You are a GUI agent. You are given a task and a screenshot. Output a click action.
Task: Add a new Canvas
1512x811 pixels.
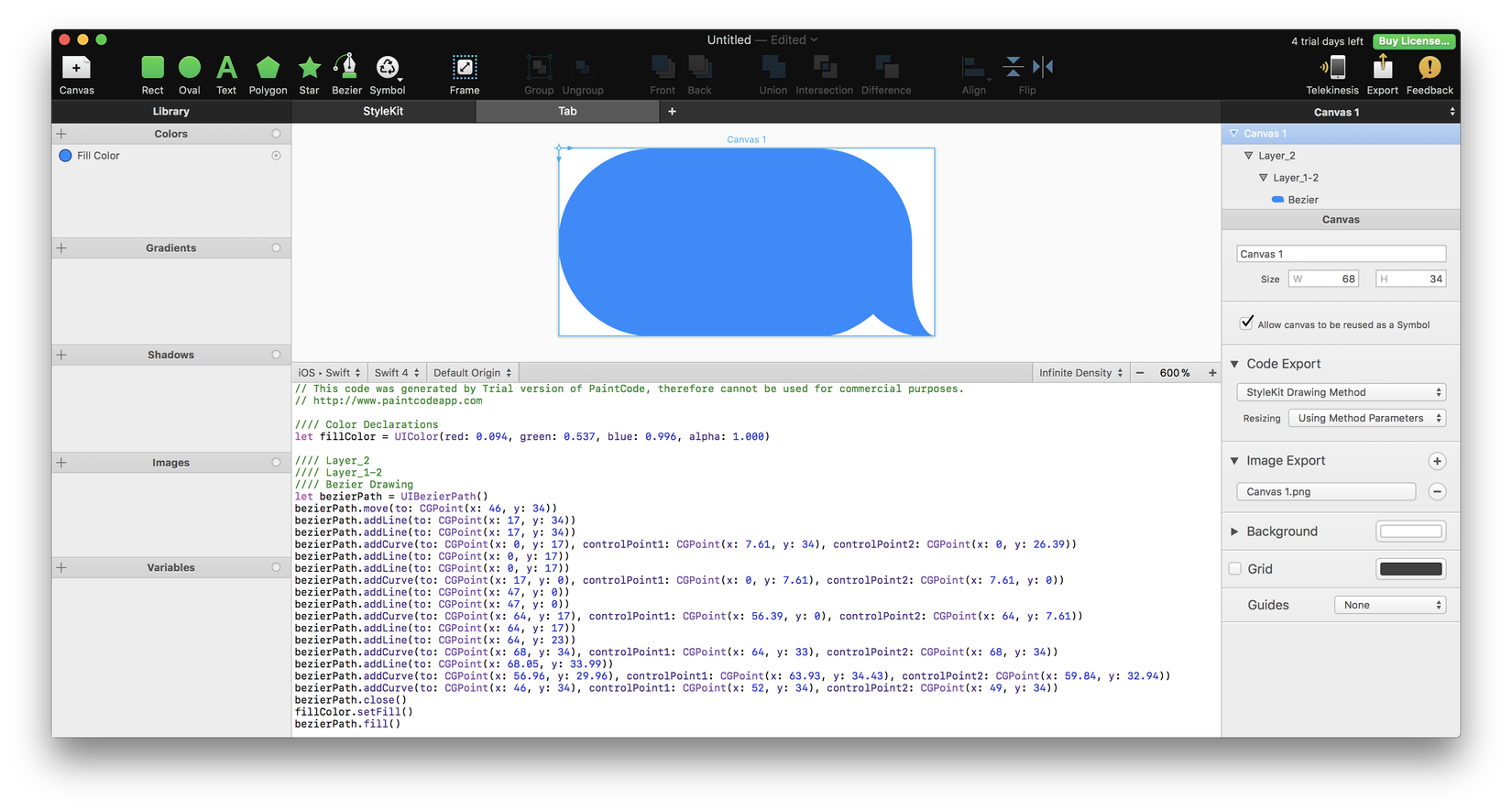click(76, 68)
